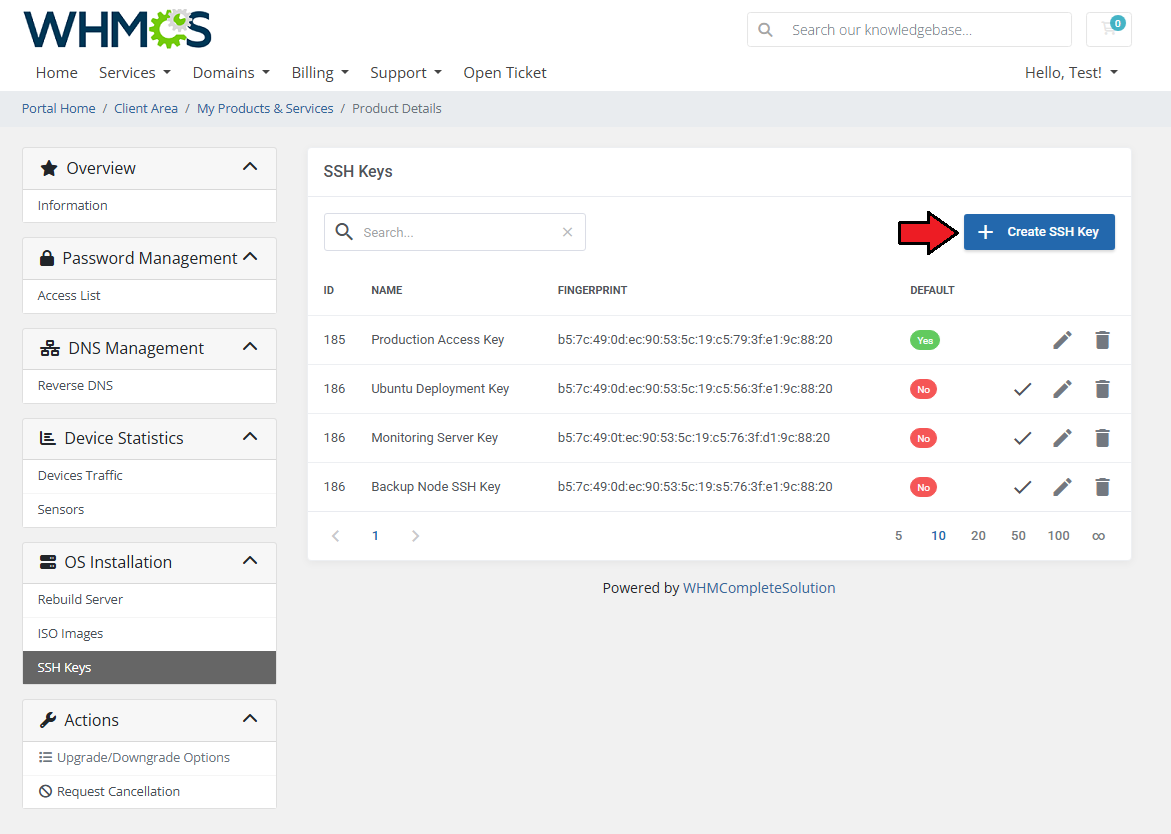Click the Create SSH Key button

(x=1039, y=232)
